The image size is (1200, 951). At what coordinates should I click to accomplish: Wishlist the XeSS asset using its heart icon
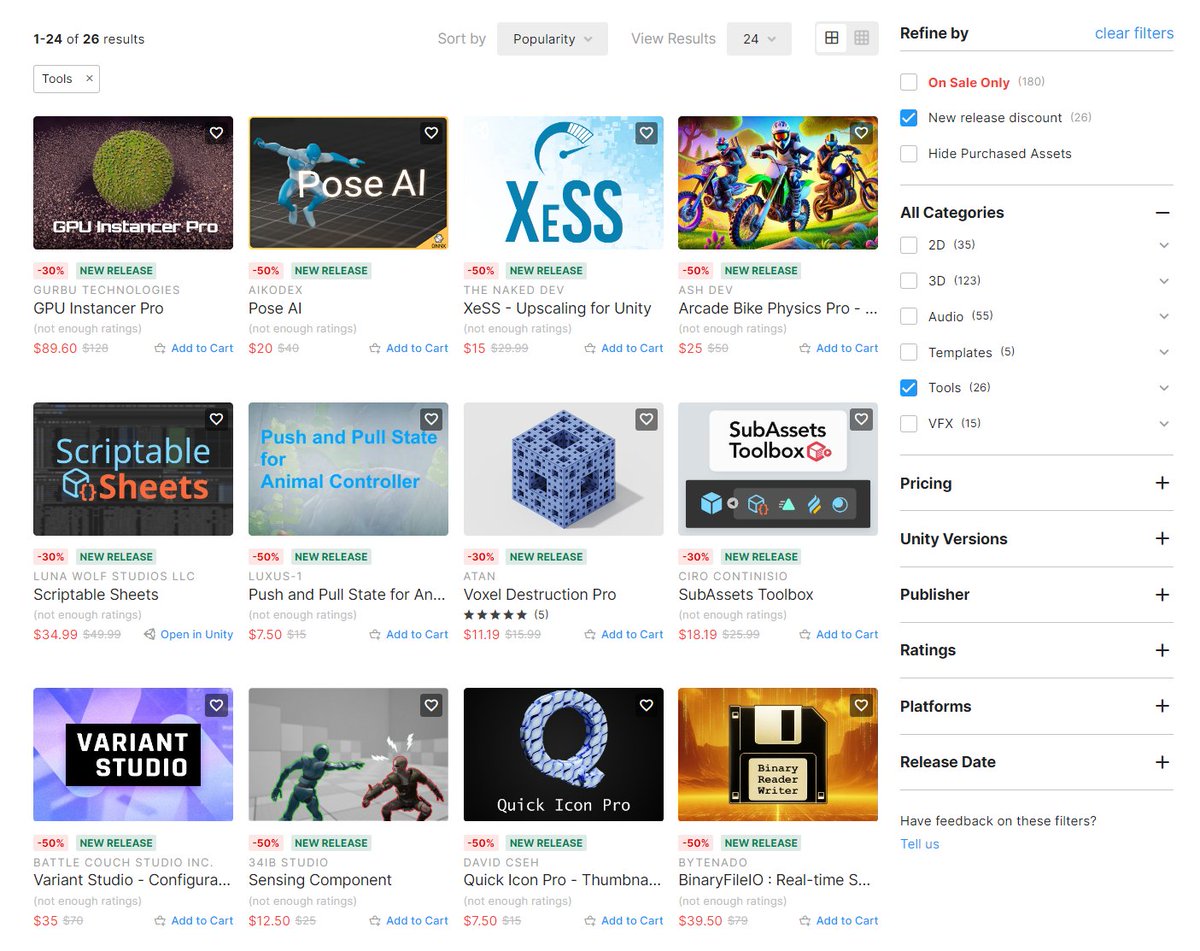(x=646, y=132)
